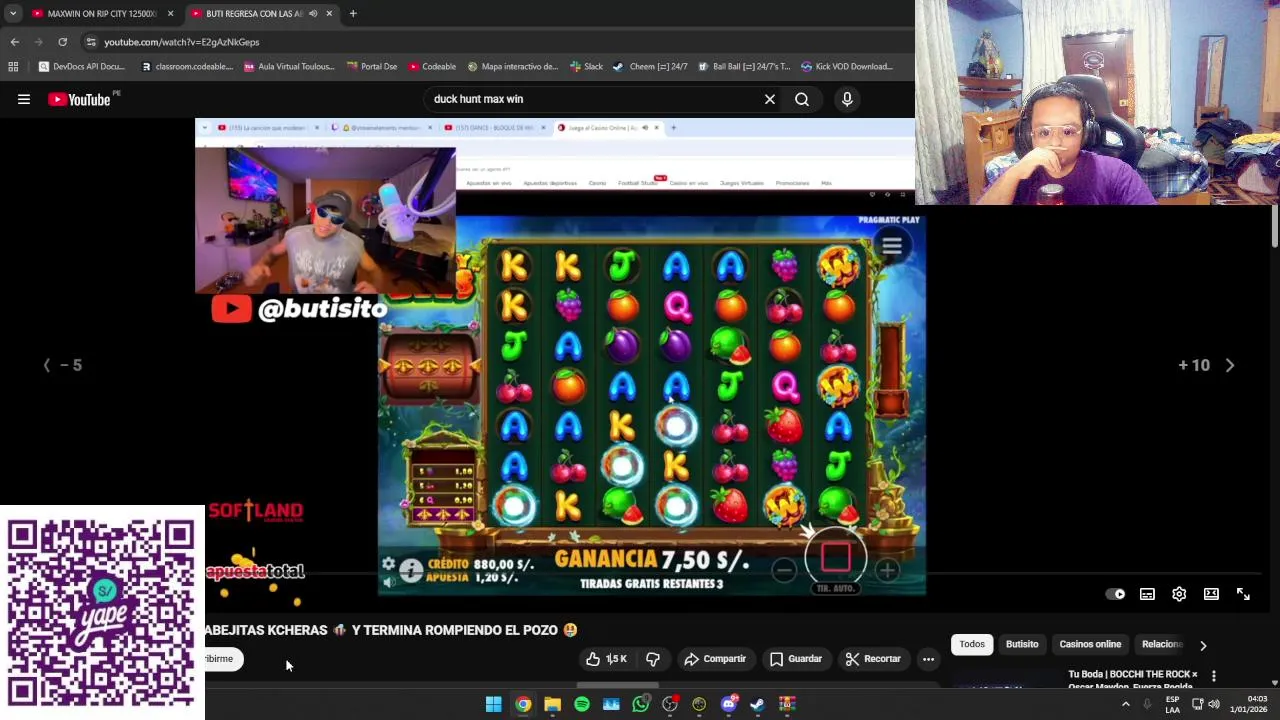Image resolution: width=1280 pixels, height=720 pixels.
Task: Skip back 5 seconds chevron
Action: click(46, 365)
